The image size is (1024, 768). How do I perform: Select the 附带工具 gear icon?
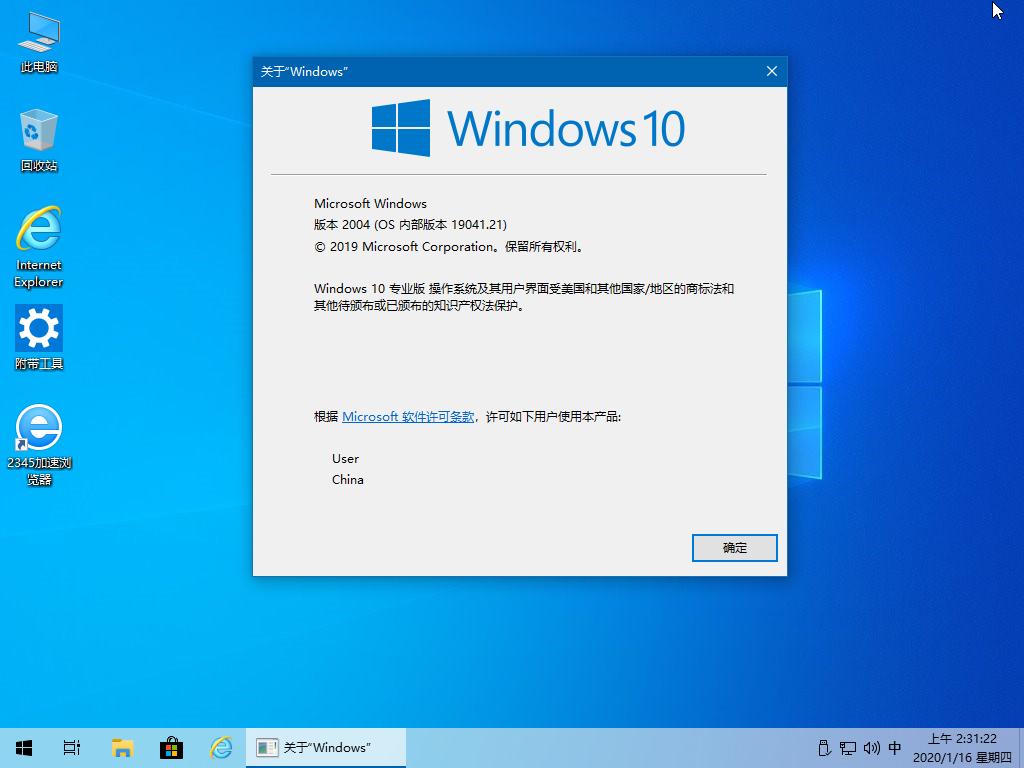point(39,338)
